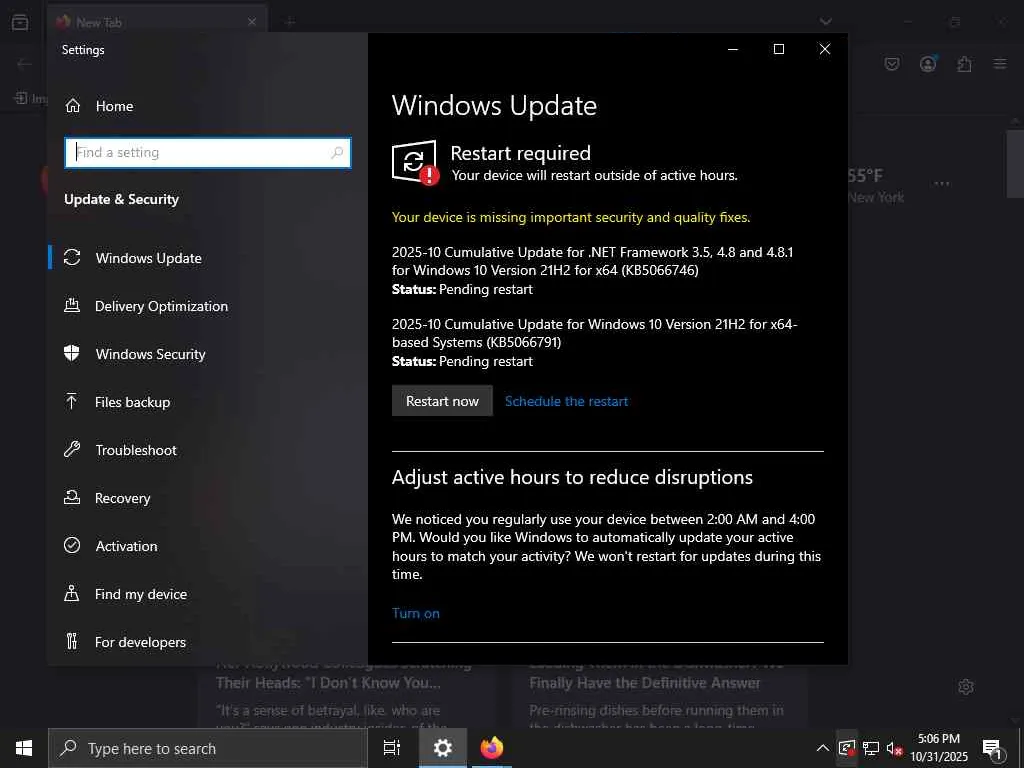Open Firefox account icon

pyautogui.click(x=928, y=63)
